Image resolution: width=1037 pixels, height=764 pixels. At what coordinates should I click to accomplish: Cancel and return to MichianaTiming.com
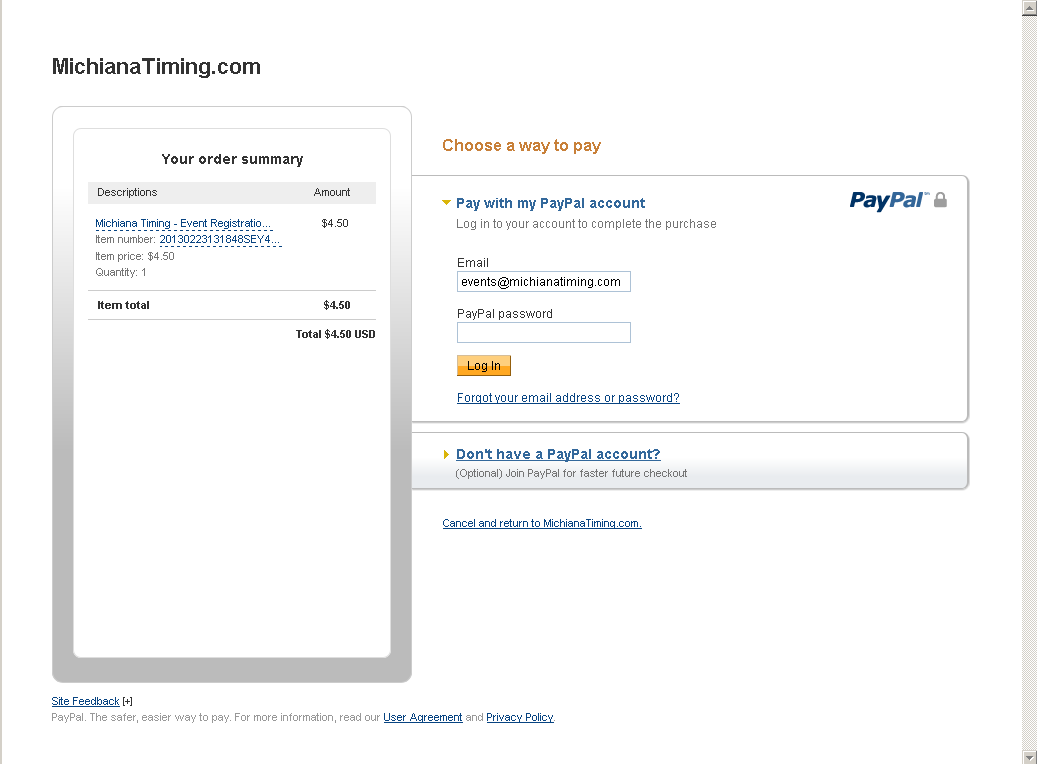(x=542, y=523)
